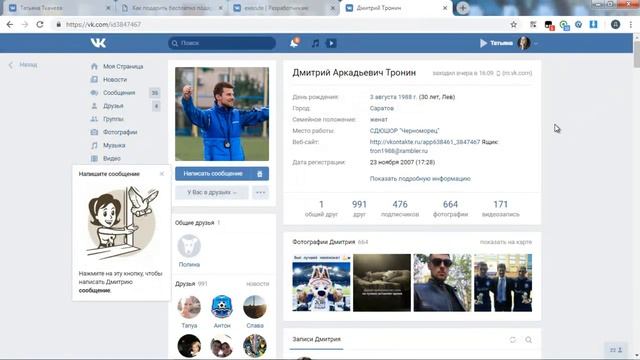Expand the Татьяна account menu

[x=536, y=43]
